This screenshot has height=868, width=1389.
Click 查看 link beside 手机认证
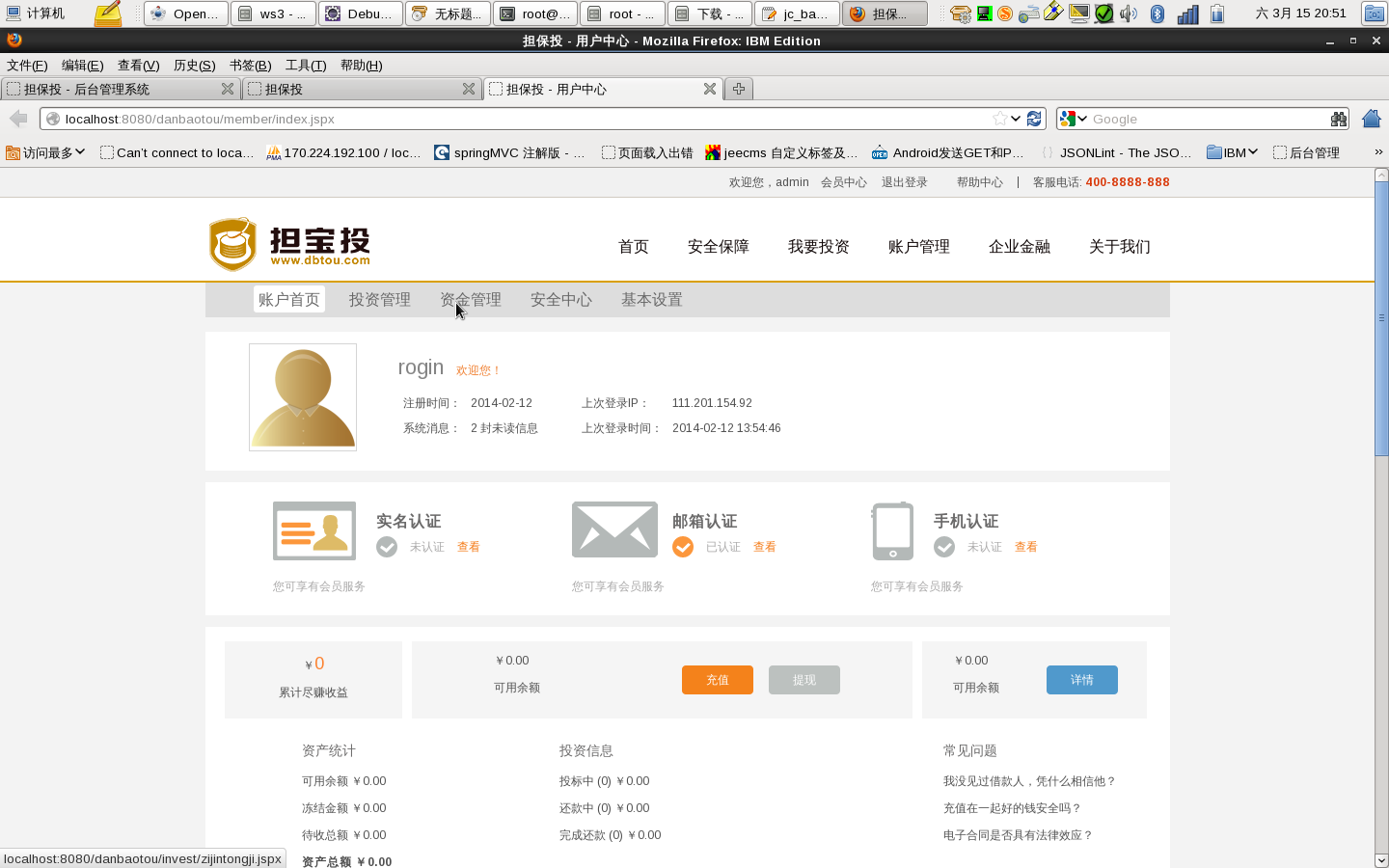1026,547
